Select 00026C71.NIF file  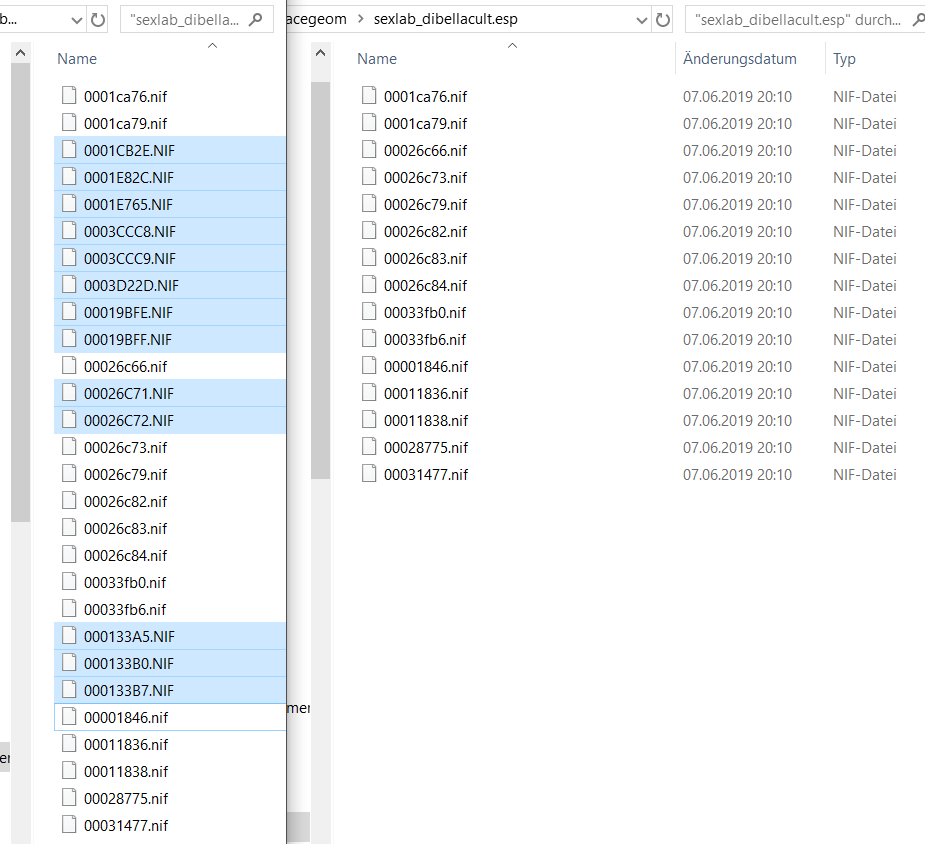pyautogui.click(x=170, y=394)
